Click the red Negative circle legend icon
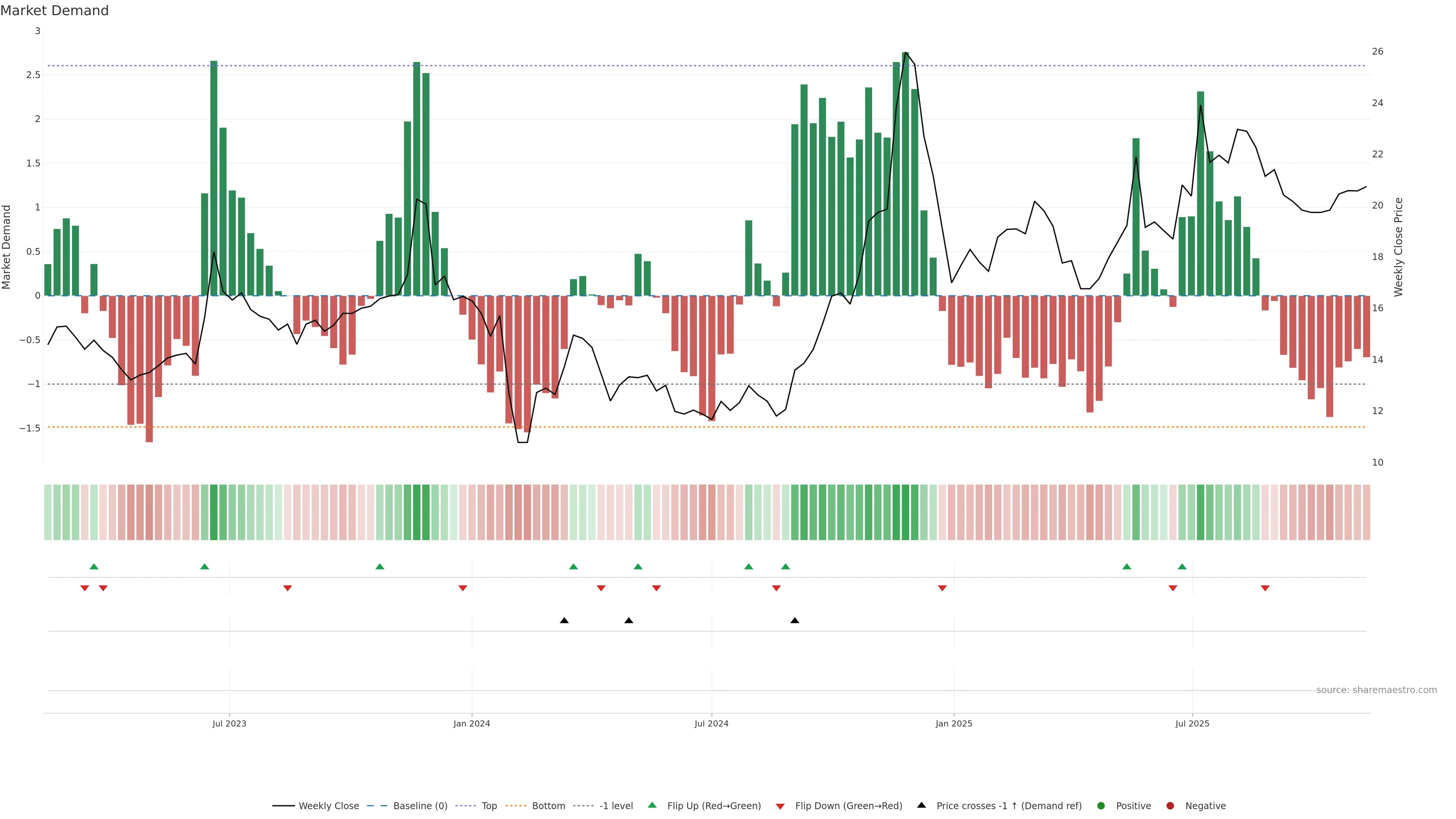This screenshot has height=819, width=1456. [1170, 806]
